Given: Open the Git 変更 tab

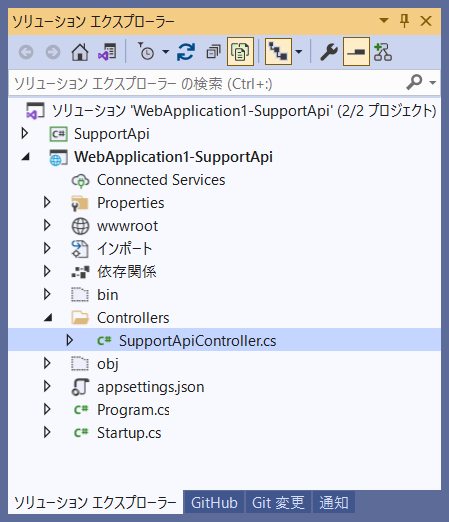Looking at the screenshot, I should [x=278, y=503].
